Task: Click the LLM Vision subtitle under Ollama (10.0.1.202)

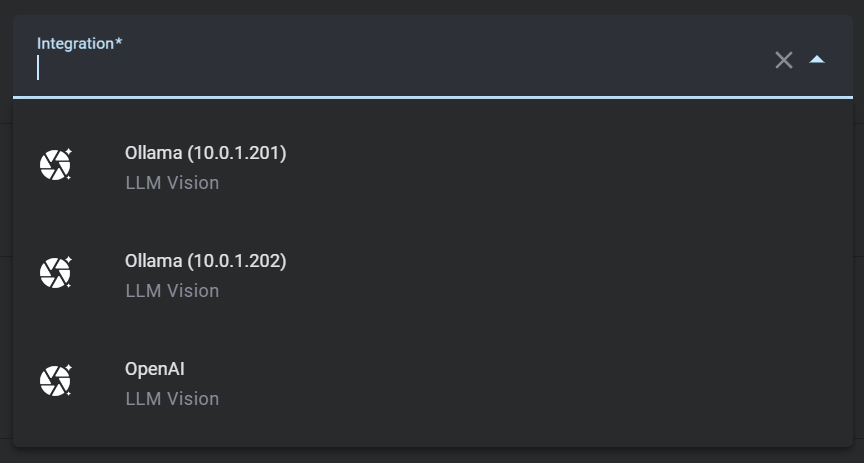Action: [172, 291]
